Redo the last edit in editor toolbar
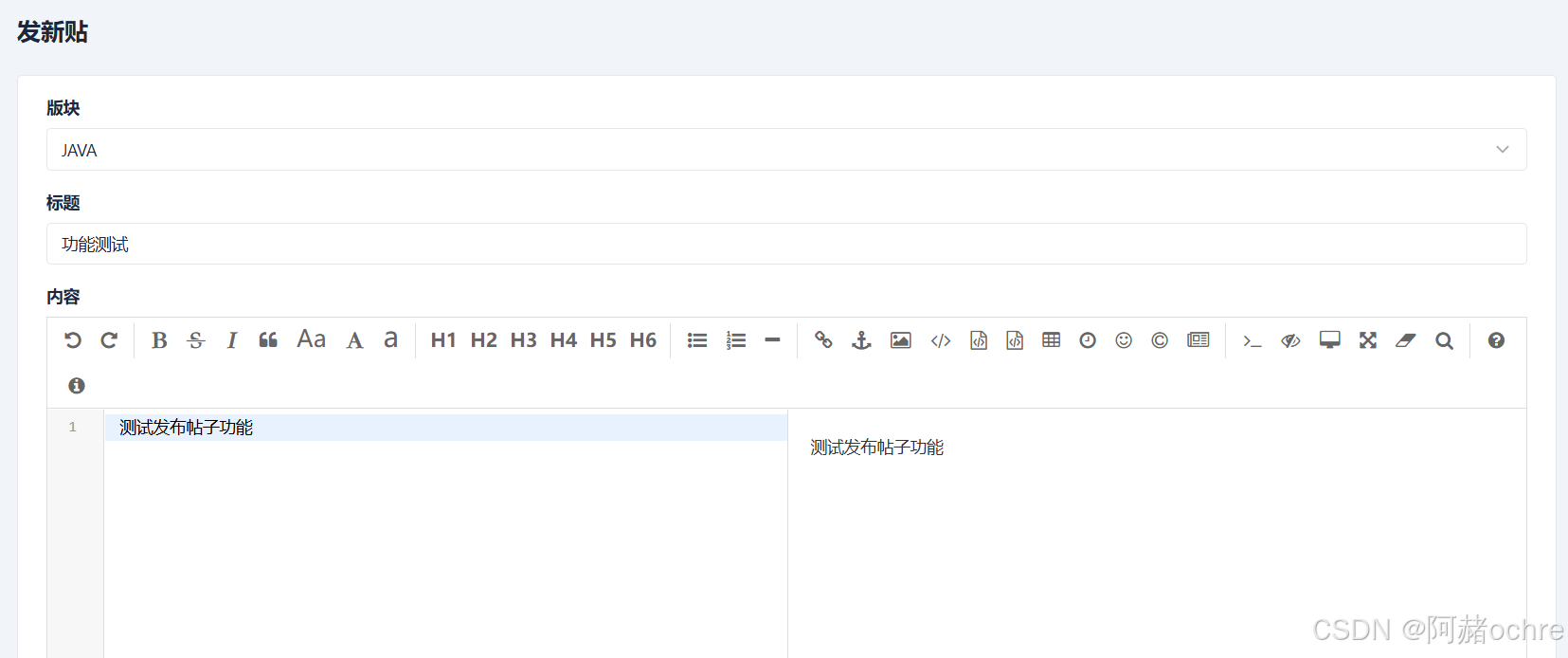 click(109, 340)
